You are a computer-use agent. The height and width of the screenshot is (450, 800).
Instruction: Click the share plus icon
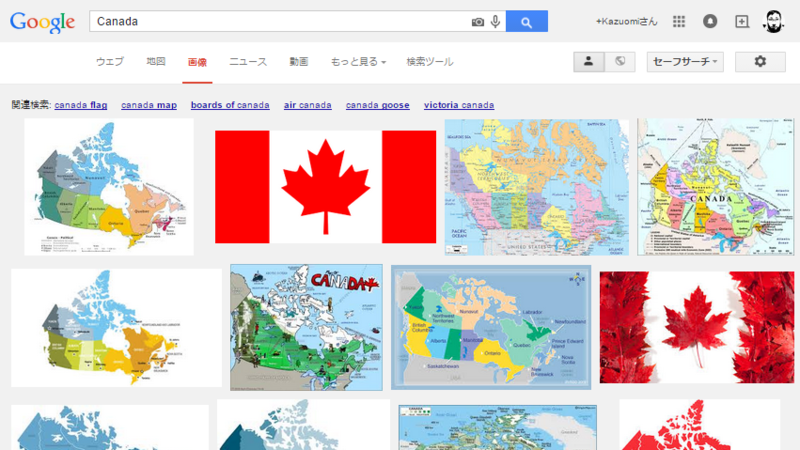coord(742,21)
